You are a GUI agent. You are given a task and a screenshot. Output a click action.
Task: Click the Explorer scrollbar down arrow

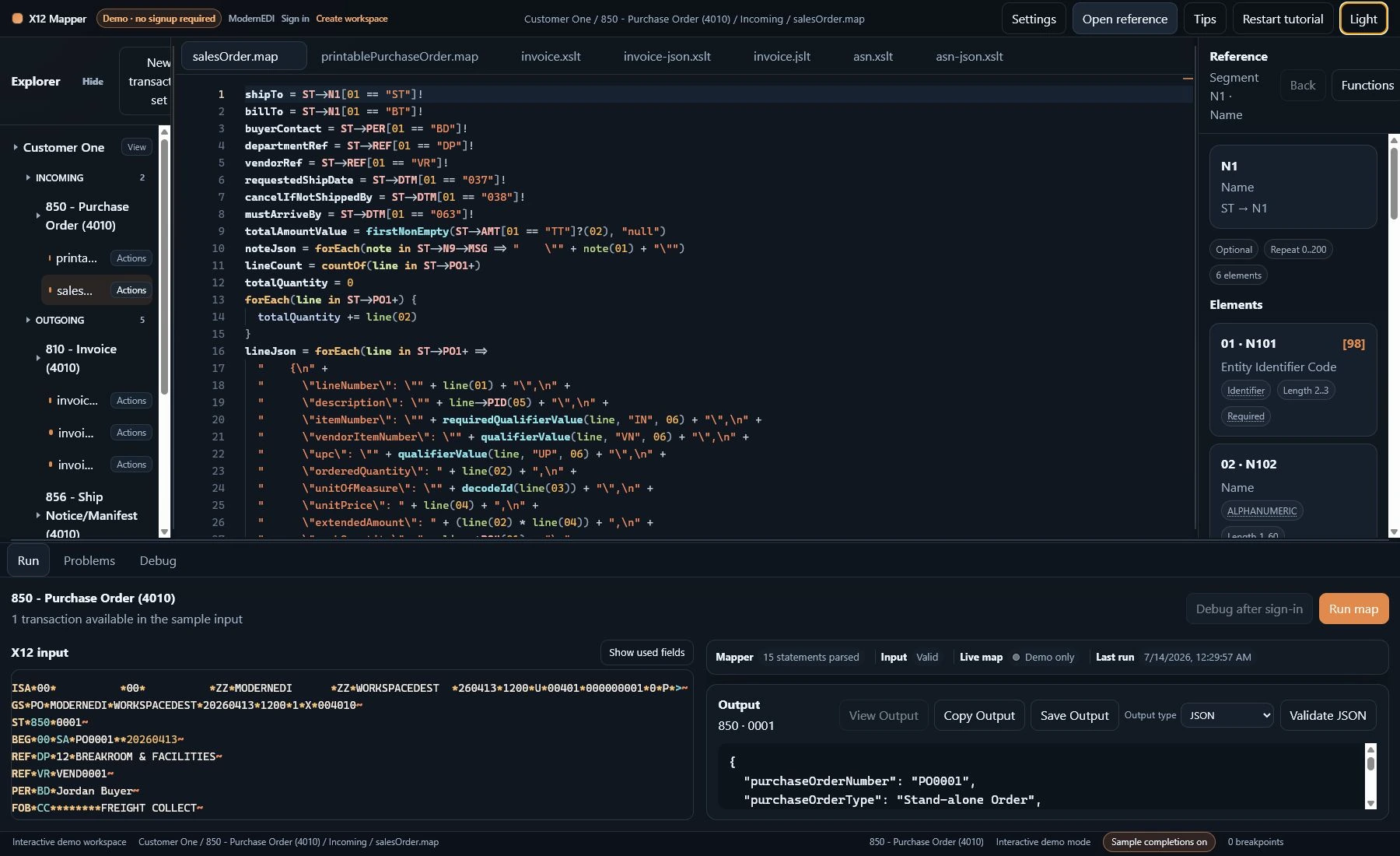[164, 531]
